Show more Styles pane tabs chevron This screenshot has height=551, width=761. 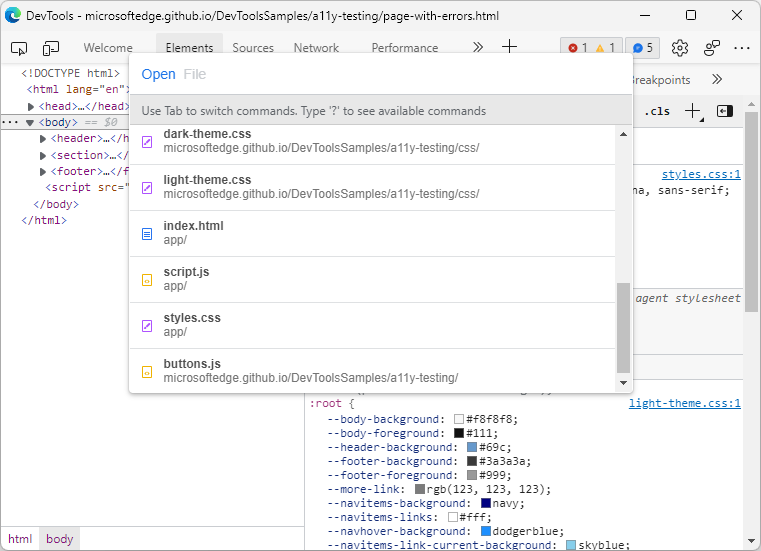tap(717, 80)
